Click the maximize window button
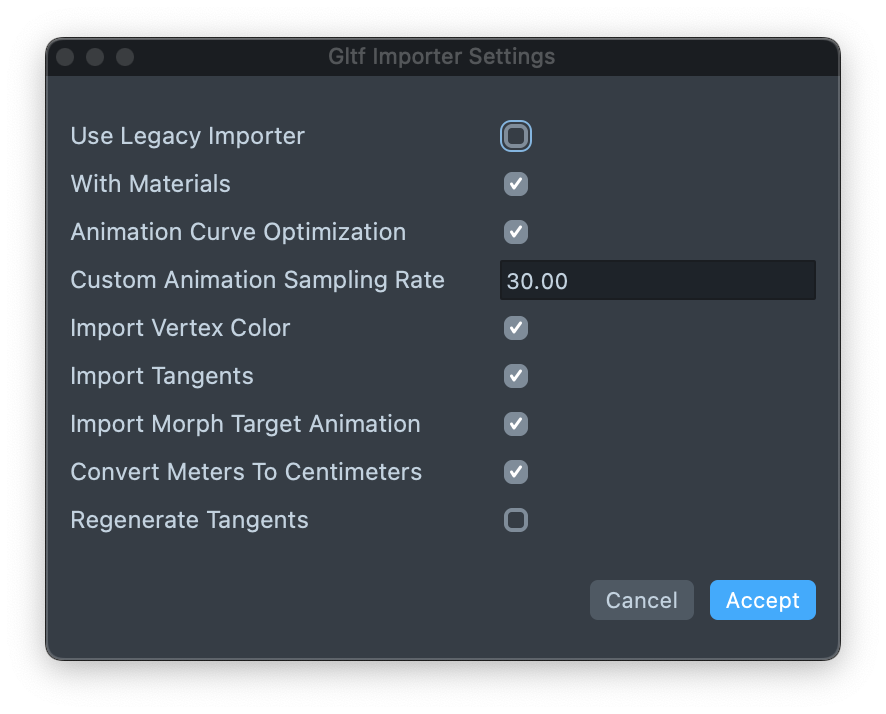 tap(125, 57)
